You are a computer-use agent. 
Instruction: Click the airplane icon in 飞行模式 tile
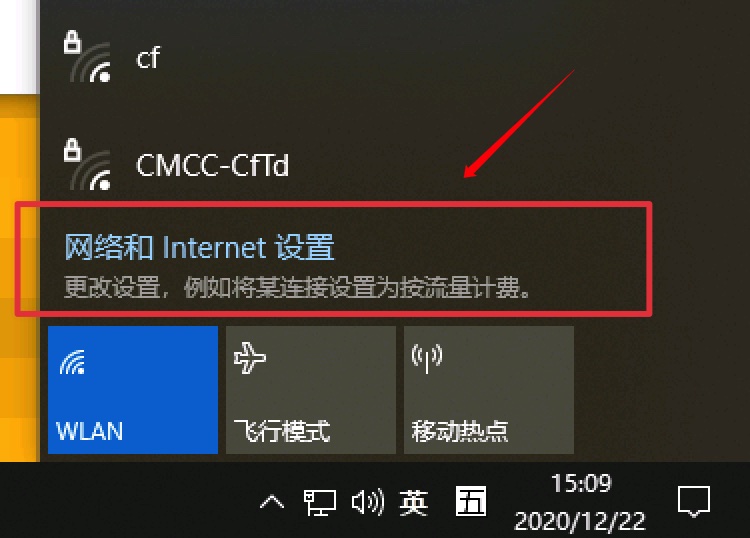coord(250,357)
